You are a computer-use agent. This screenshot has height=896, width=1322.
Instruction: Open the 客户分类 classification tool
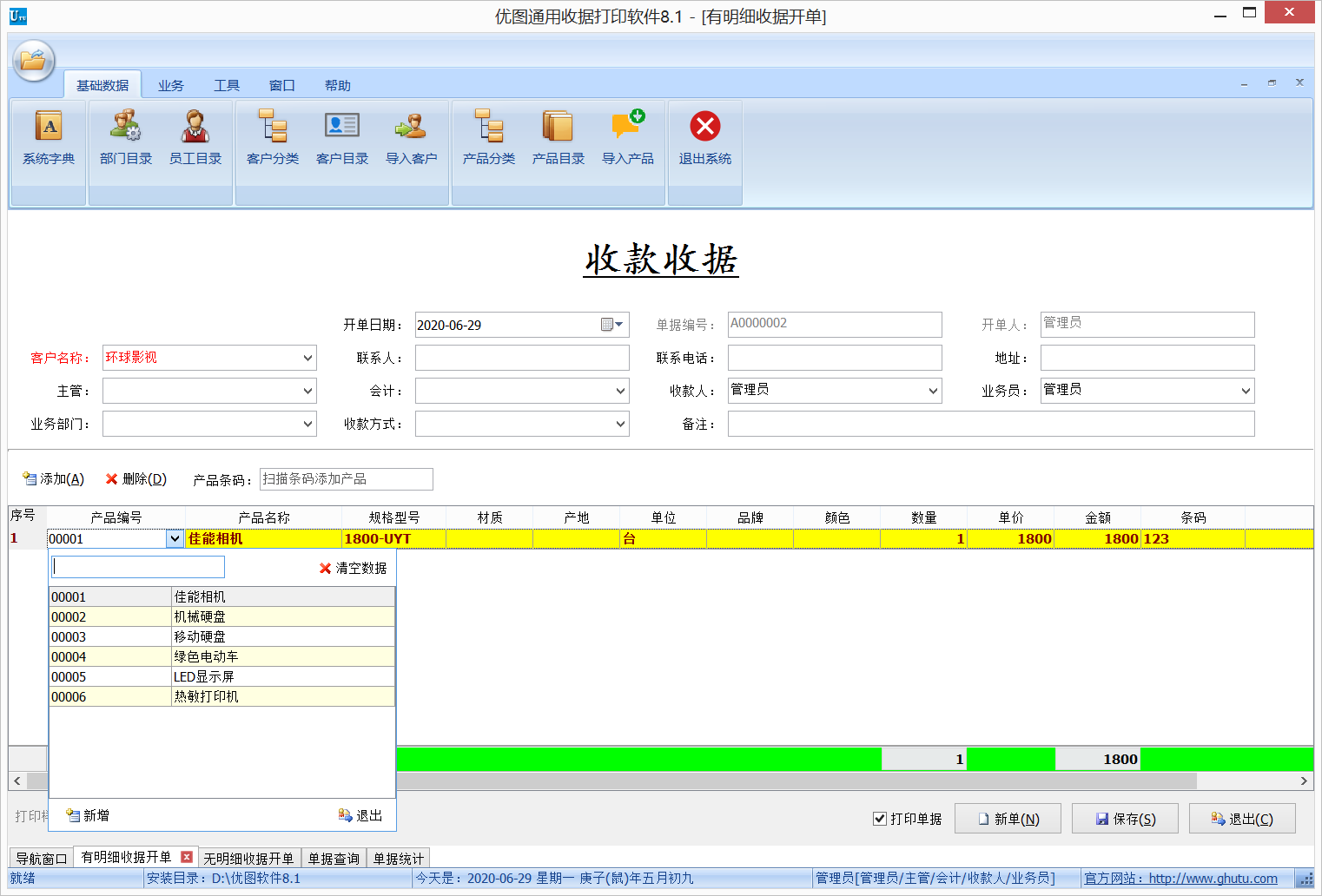tap(272, 139)
